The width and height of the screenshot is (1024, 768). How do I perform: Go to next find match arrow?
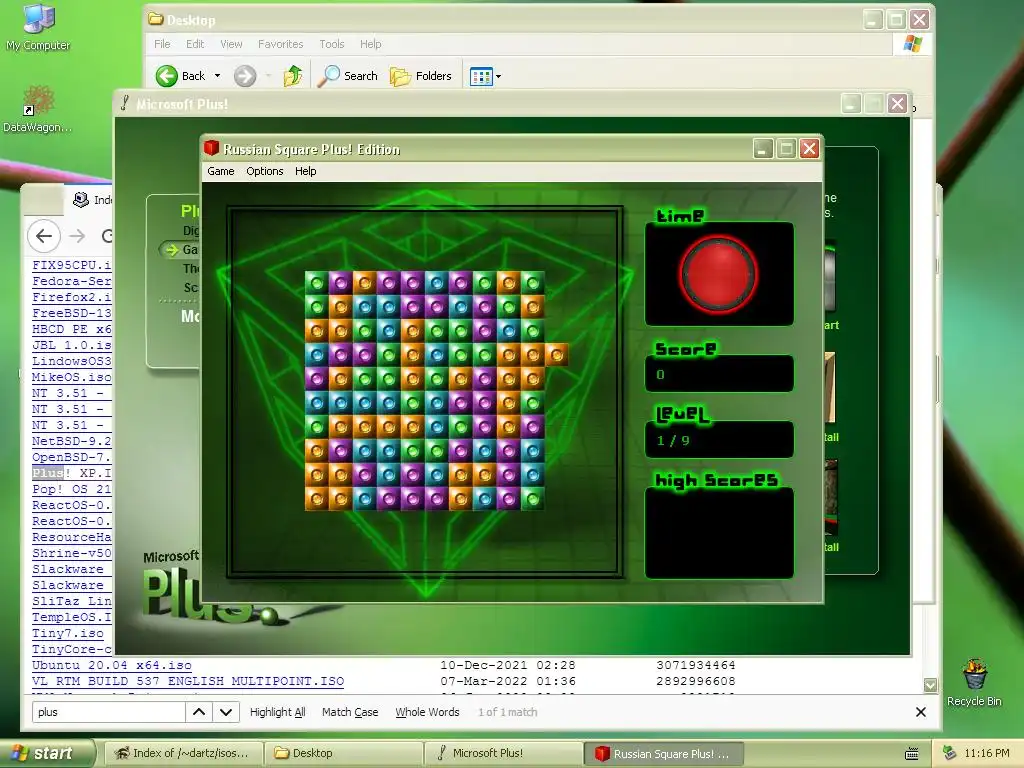click(226, 712)
